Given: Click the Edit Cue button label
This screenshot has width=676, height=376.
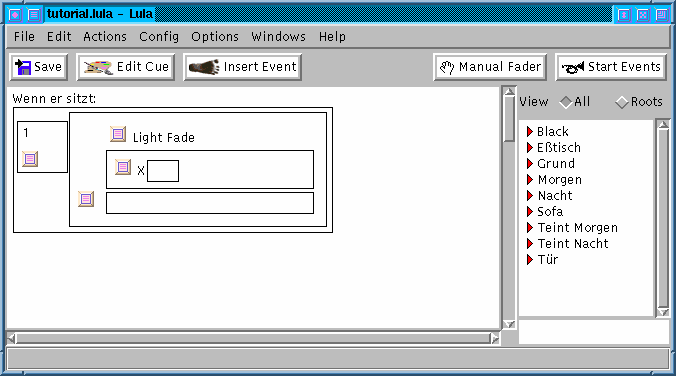Looking at the screenshot, I should click(143, 67).
